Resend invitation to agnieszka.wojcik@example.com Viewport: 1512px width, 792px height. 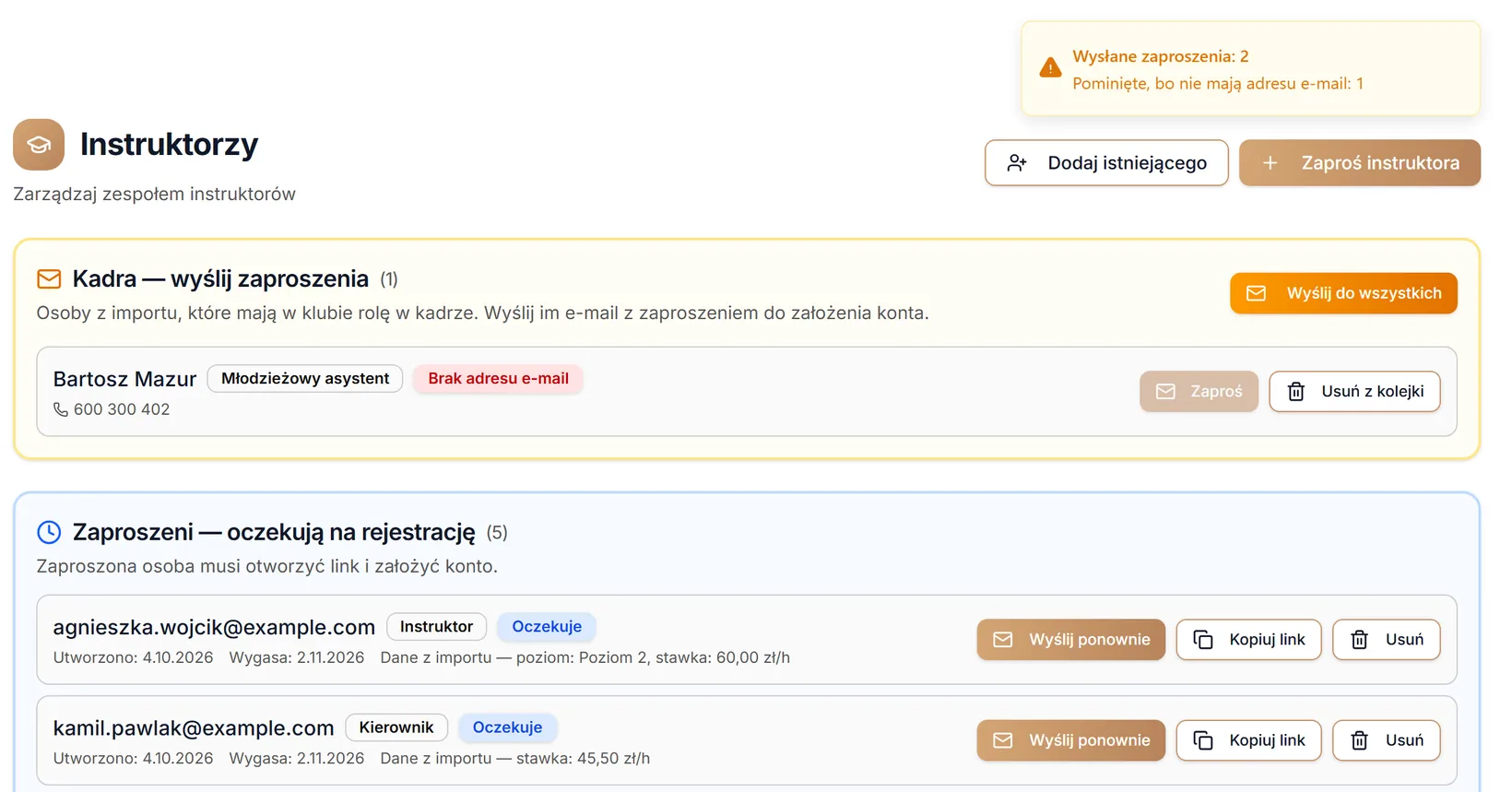click(1070, 640)
